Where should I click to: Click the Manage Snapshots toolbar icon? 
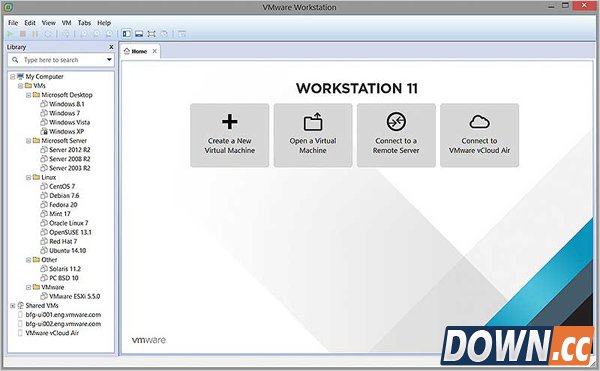[x=109, y=34]
